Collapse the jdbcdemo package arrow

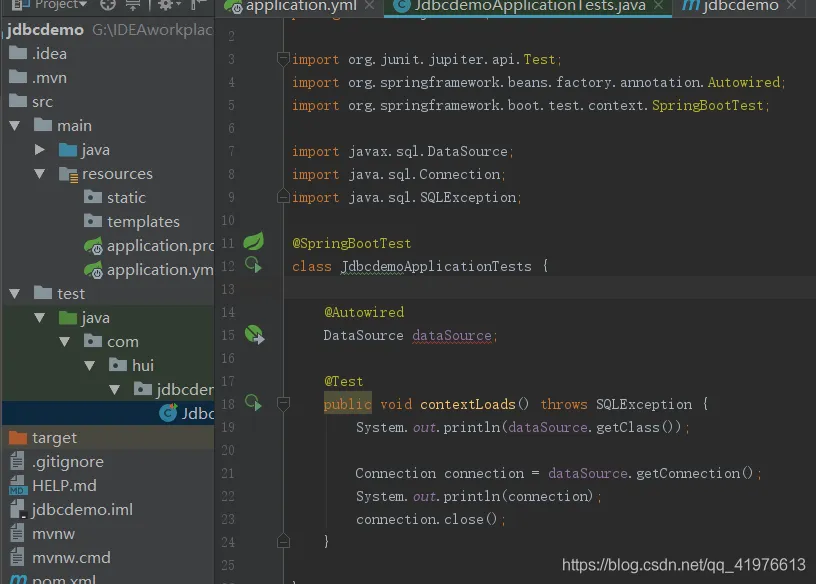pos(114,390)
